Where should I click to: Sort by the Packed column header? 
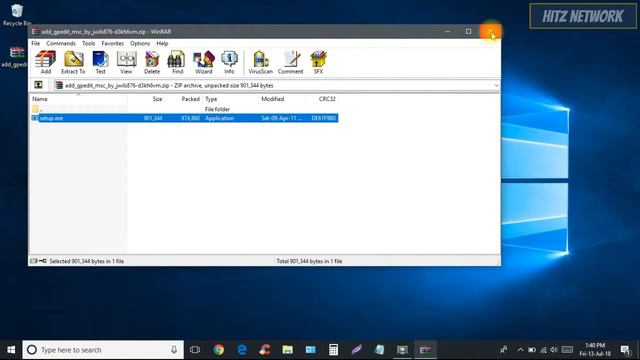[184, 99]
